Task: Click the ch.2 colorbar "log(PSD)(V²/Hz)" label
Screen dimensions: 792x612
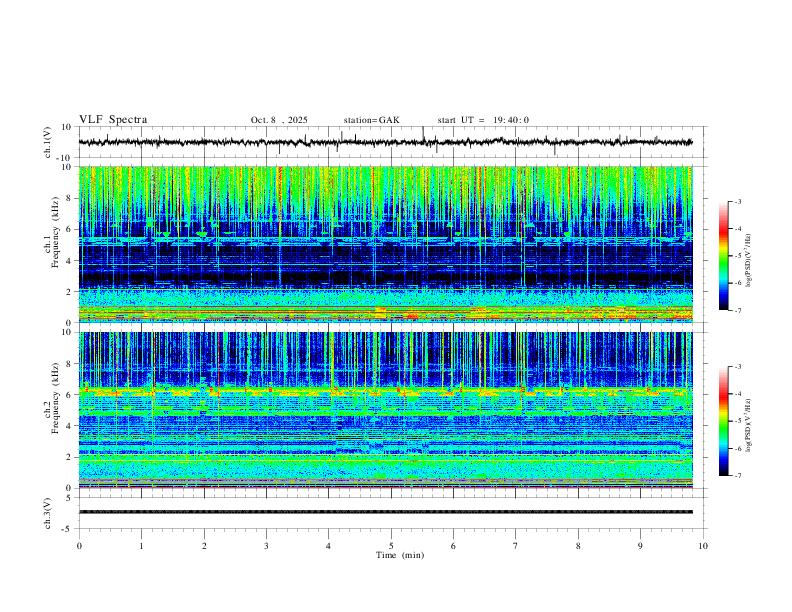Action: pos(749,426)
